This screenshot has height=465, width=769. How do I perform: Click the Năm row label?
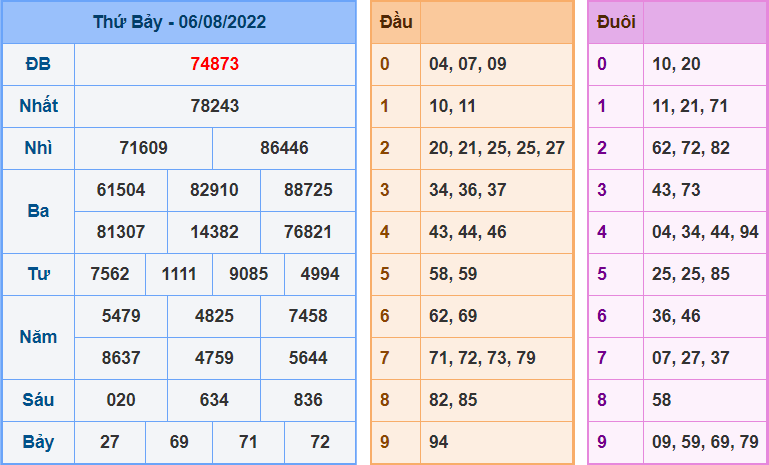[38, 337]
